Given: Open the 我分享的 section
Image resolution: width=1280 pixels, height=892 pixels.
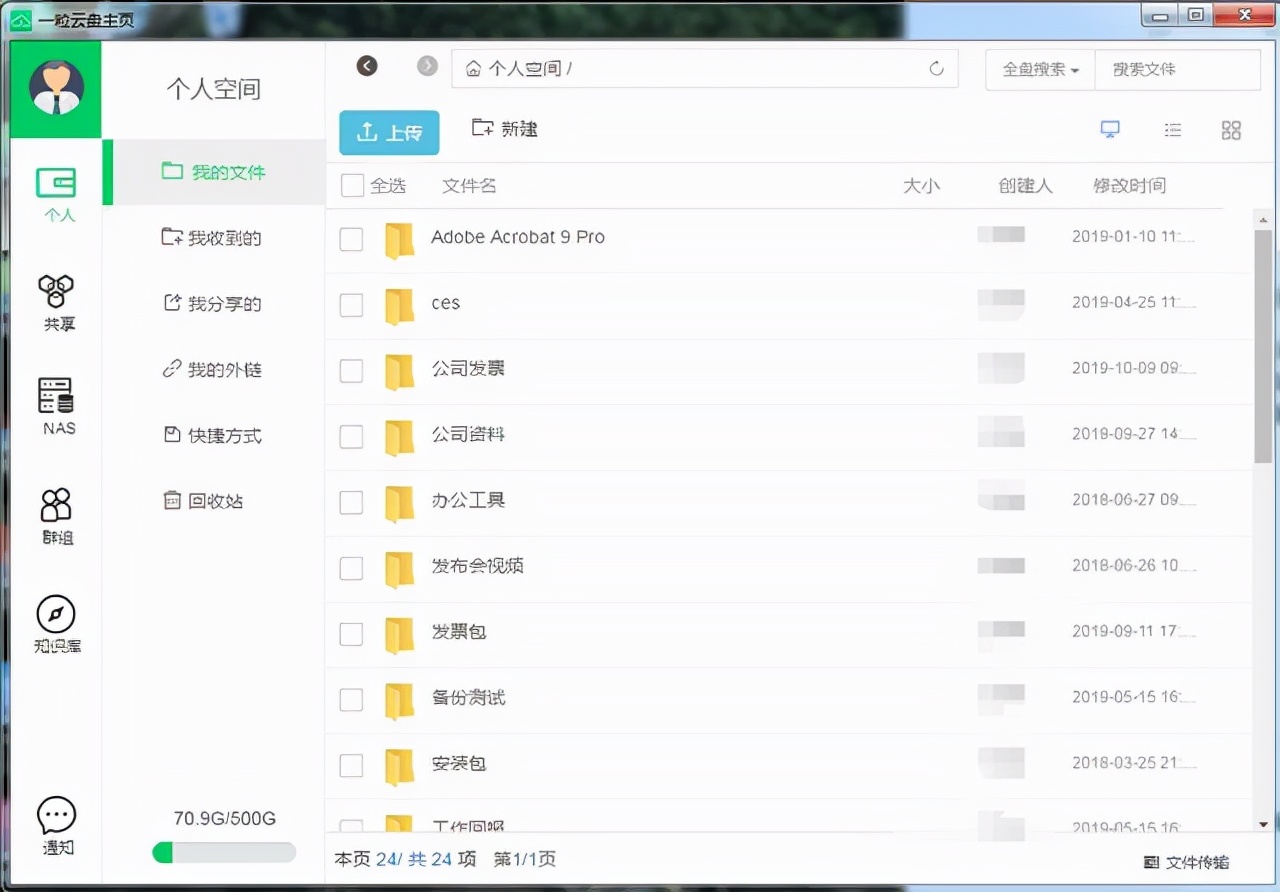Looking at the screenshot, I should (x=213, y=303).
